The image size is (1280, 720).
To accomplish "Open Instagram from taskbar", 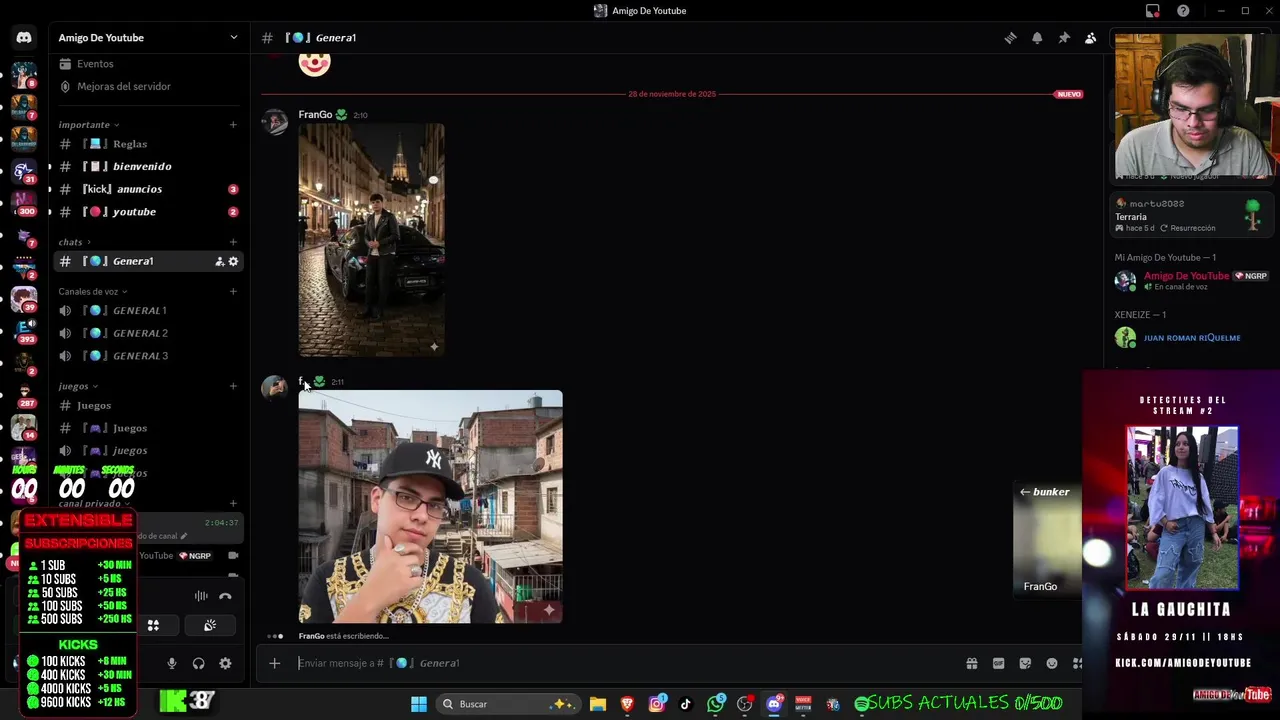I will [x=657, y=704].
